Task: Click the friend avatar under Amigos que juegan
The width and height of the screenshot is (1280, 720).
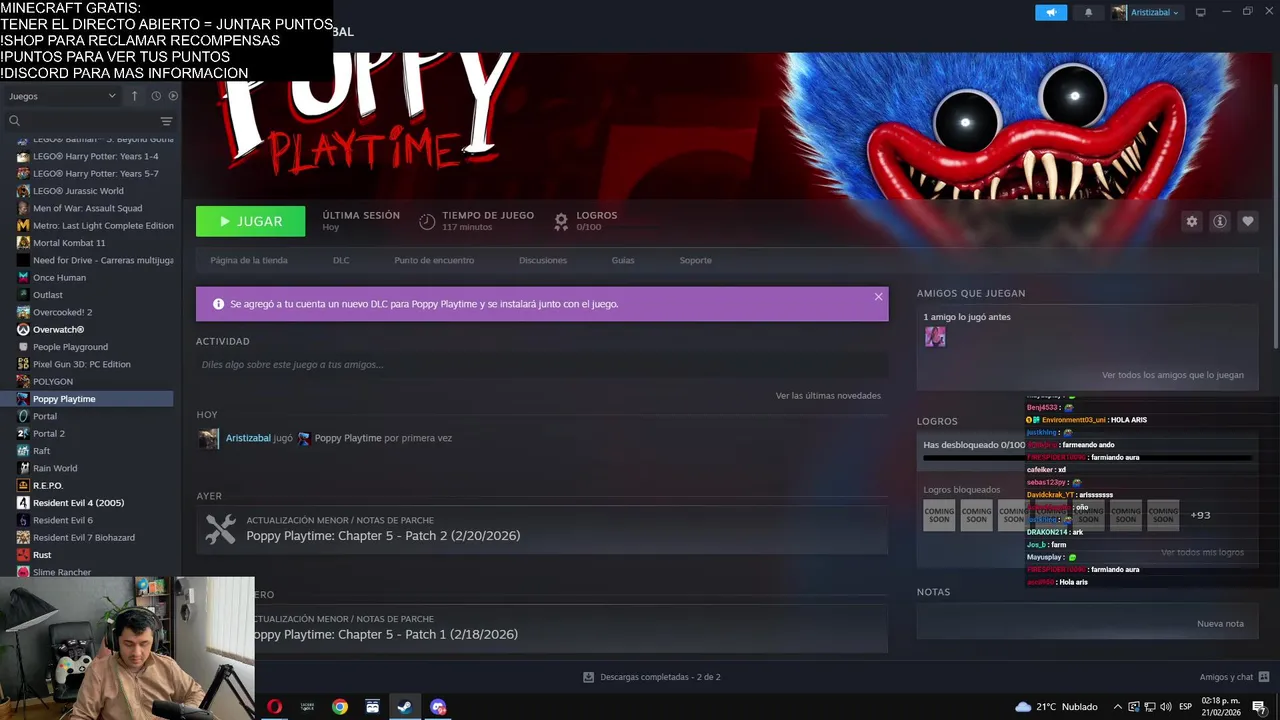Action: [935, 337]
